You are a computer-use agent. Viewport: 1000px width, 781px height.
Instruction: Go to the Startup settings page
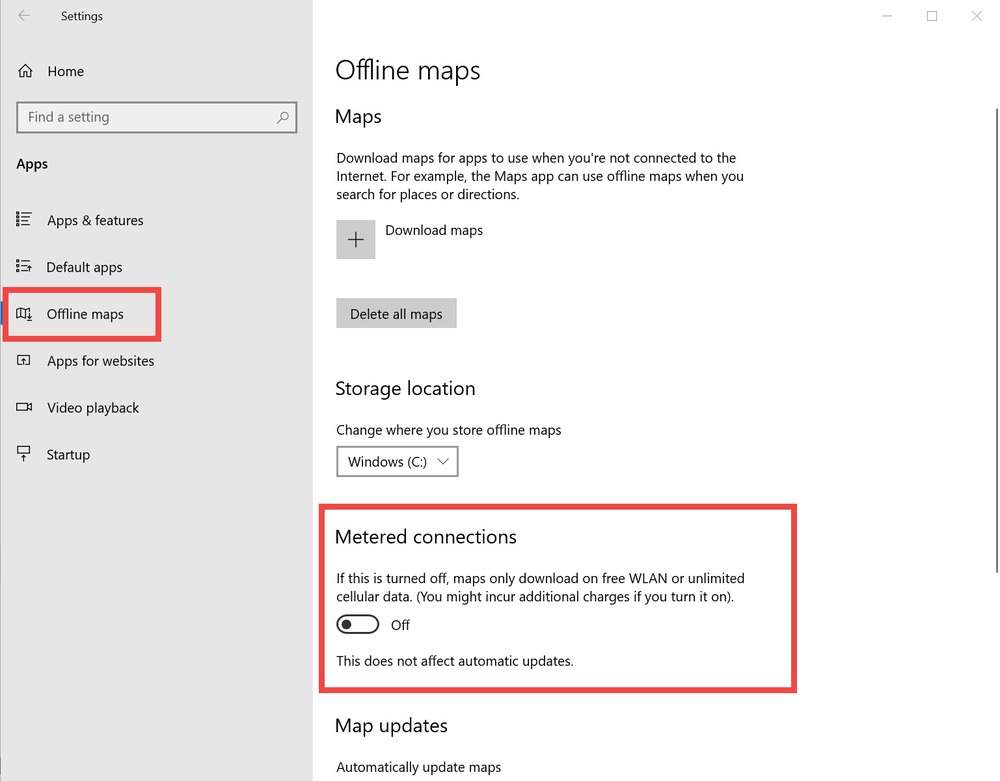point(68,455)
